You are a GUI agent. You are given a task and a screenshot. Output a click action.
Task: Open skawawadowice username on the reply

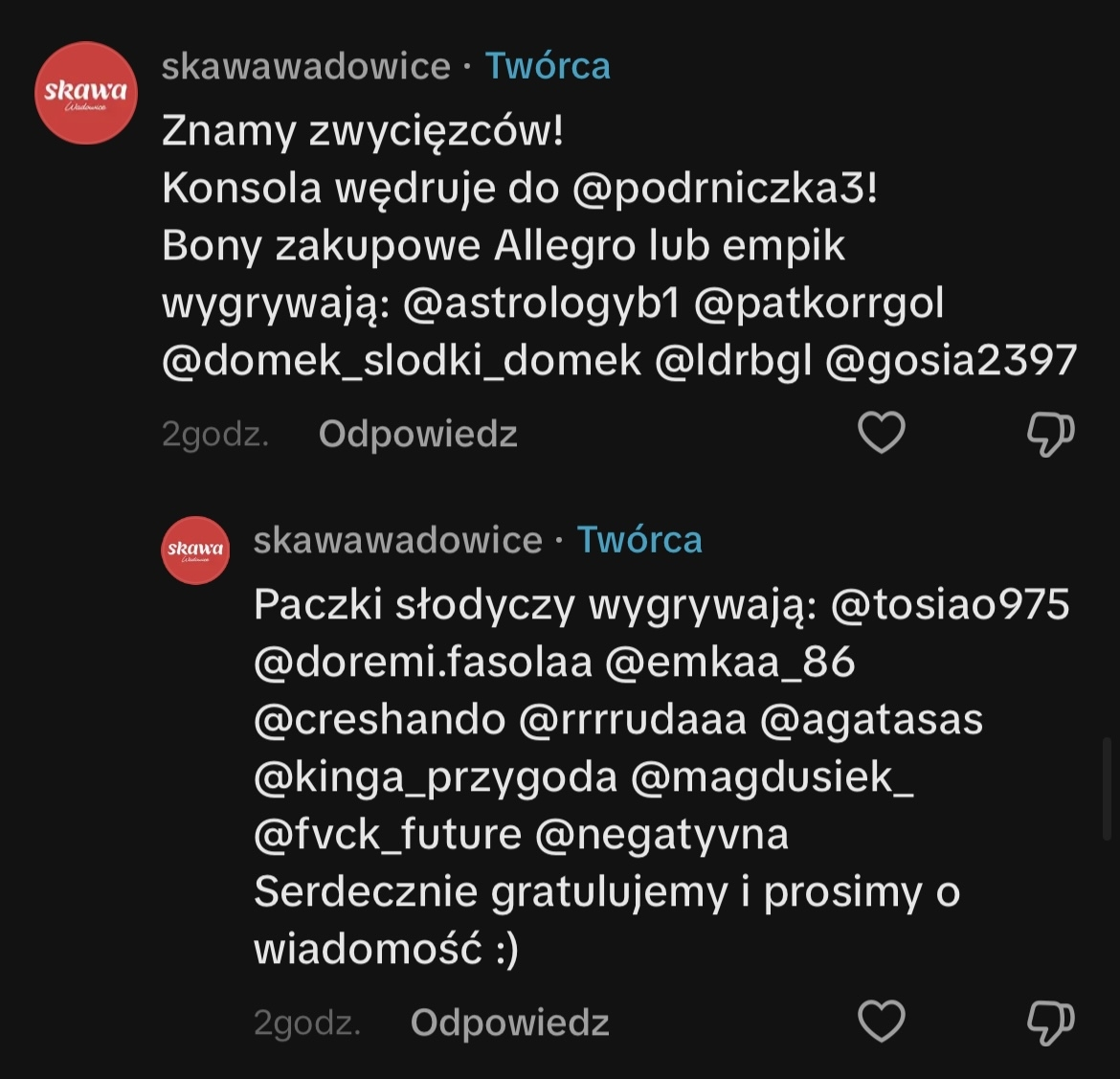[x=397, y=540]
